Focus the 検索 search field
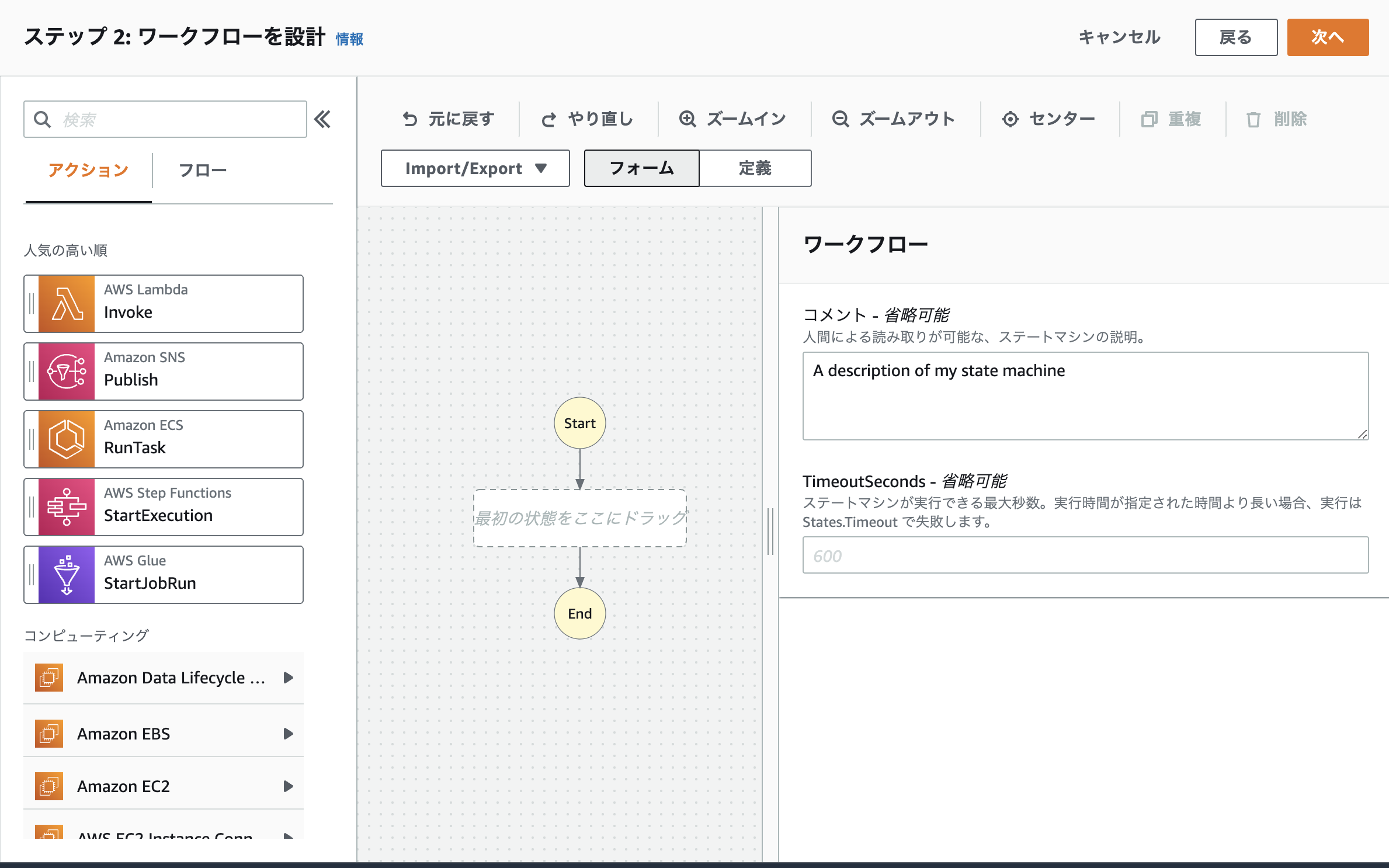 tap(165, 119)
